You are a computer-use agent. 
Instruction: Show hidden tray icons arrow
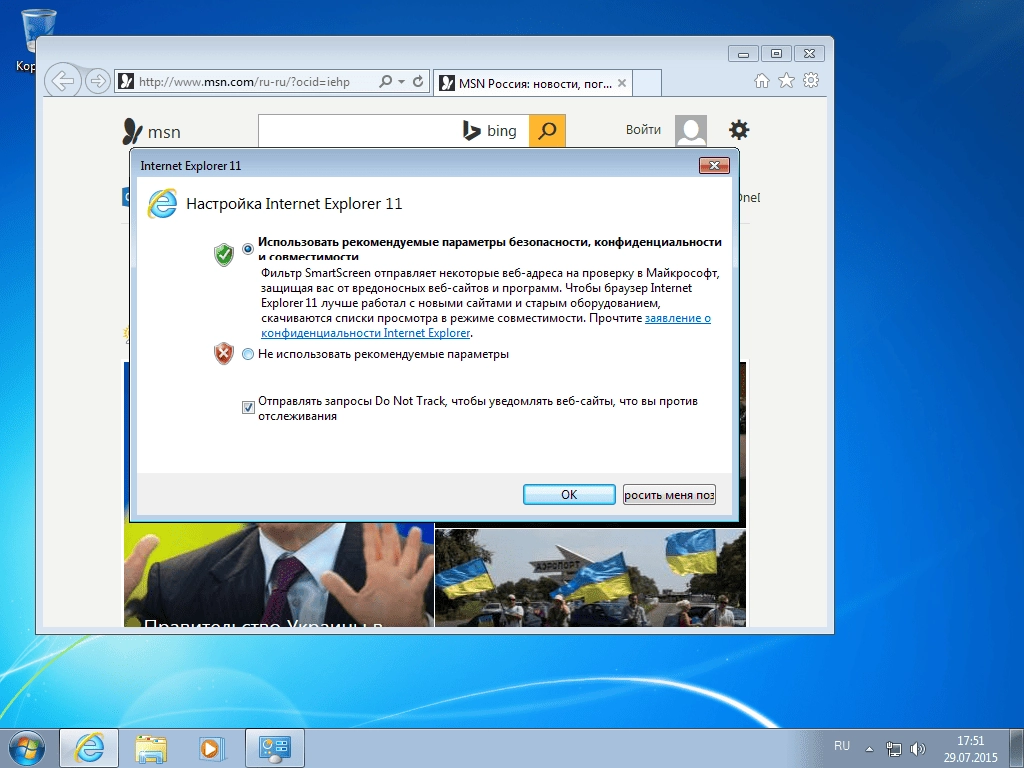(869, 749)
